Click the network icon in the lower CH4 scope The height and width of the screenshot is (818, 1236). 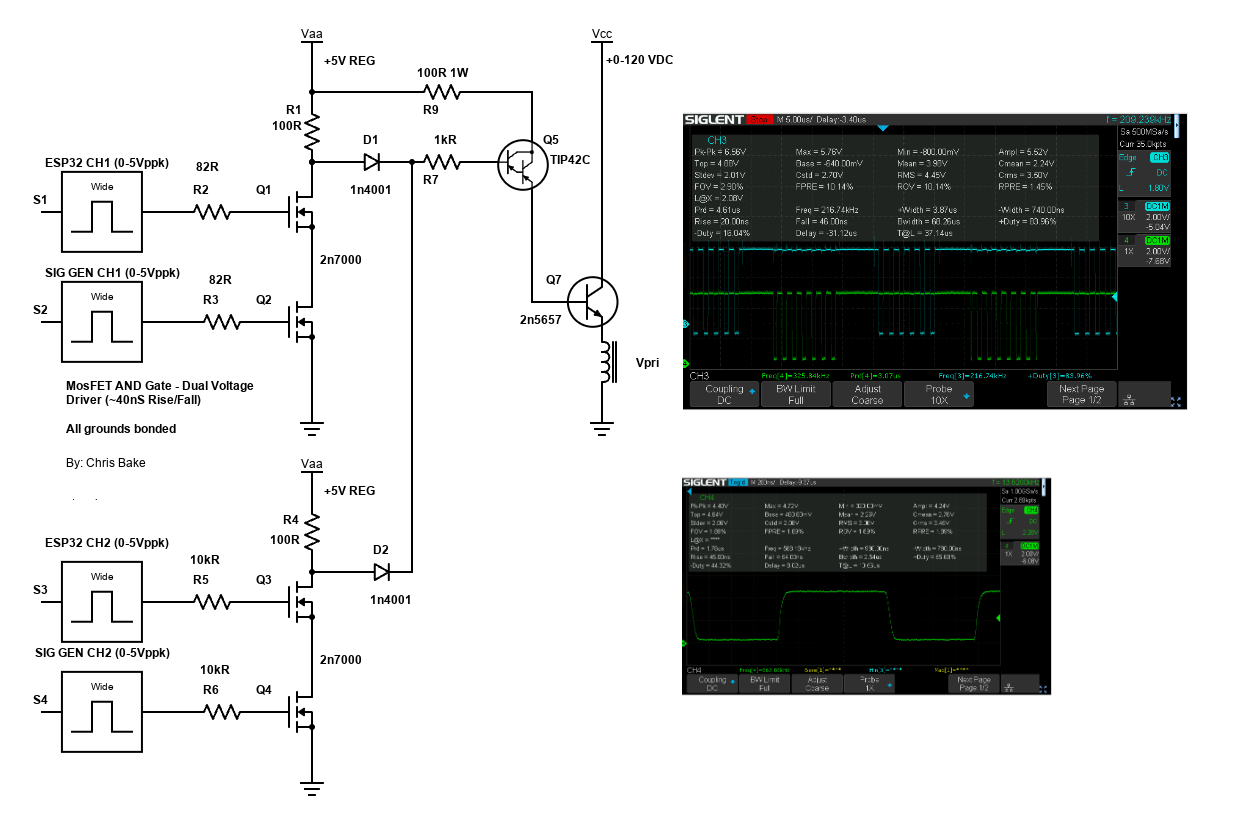(x=1008, y=688)
